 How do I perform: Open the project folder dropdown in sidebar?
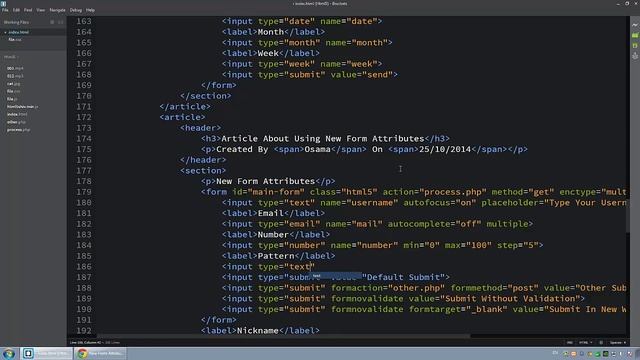tap(11, 57)
